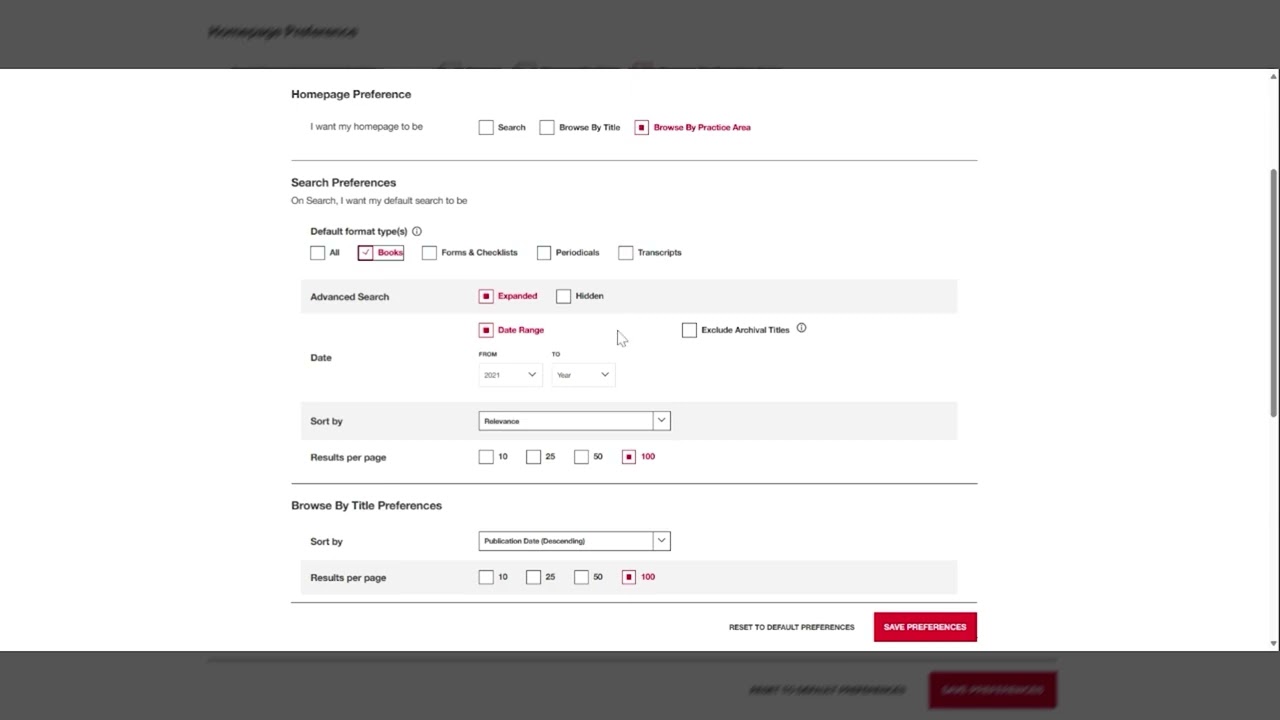This screenshot has height=720, width=1280.
Task: Choose 50 results per page for Browse By Title
Action: [x=582, y=577]
